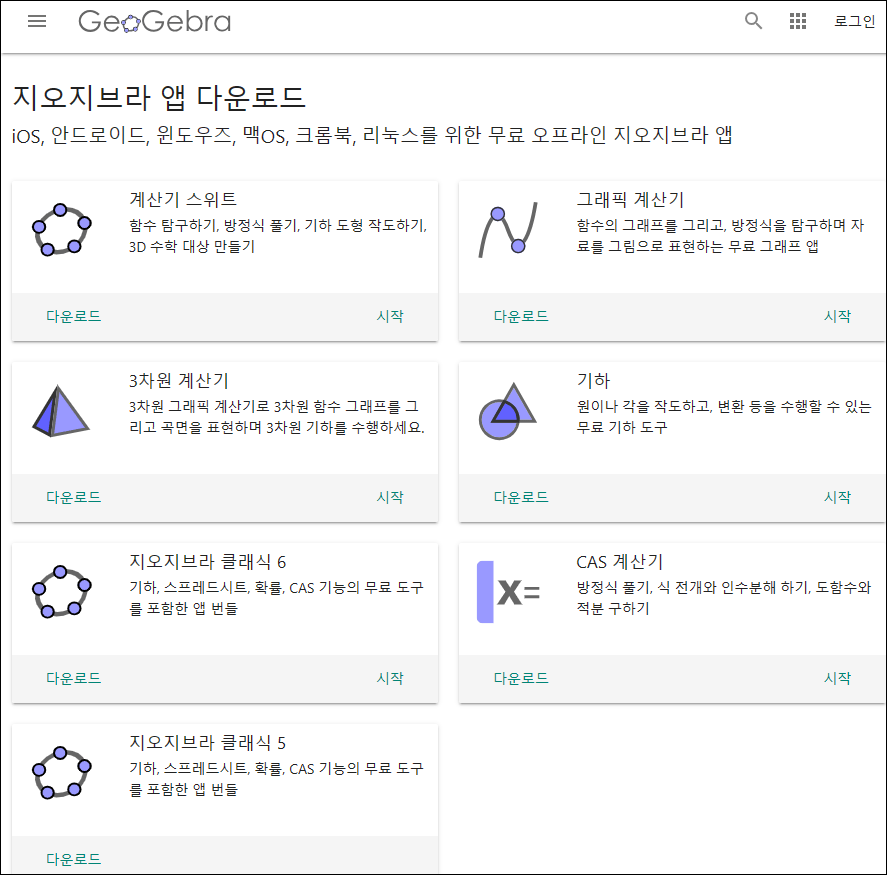Start the 그래픽 계산기 app
Screen dimensions: 887x875
click(x=837, y=316)
